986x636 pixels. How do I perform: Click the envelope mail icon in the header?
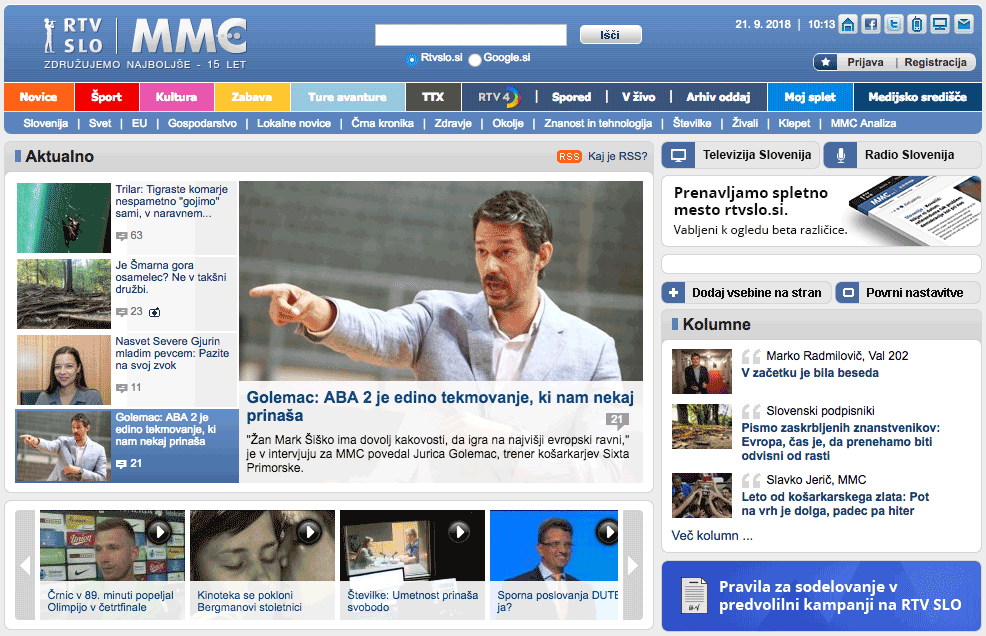[x=963, y=25]
